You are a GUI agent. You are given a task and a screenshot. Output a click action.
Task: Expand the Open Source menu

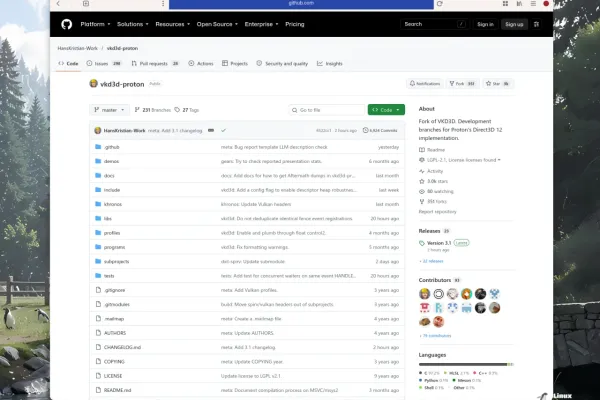(x=217, y=24)
